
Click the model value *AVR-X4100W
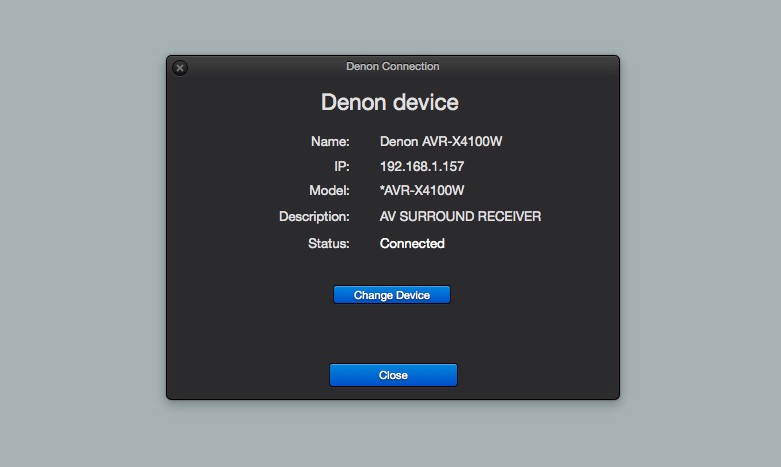tap(422, 191)
